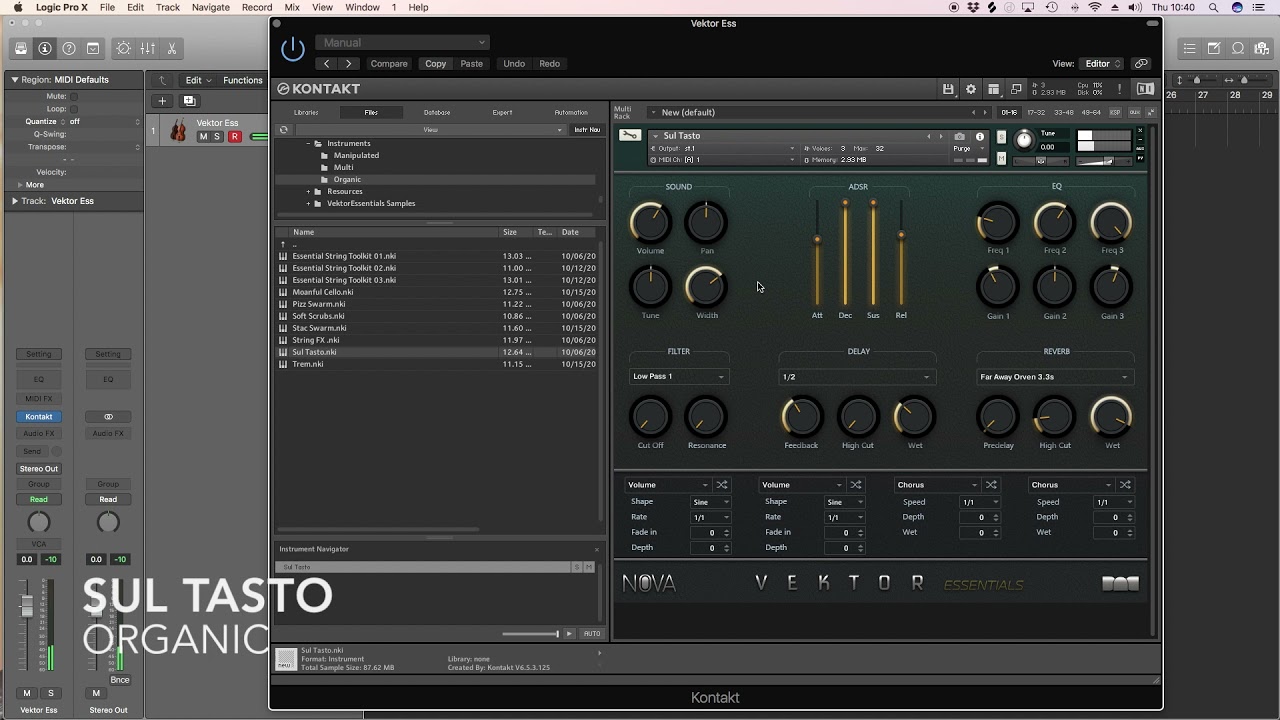Toggle Stereo Out channel mute button

(x=96, y=693)
